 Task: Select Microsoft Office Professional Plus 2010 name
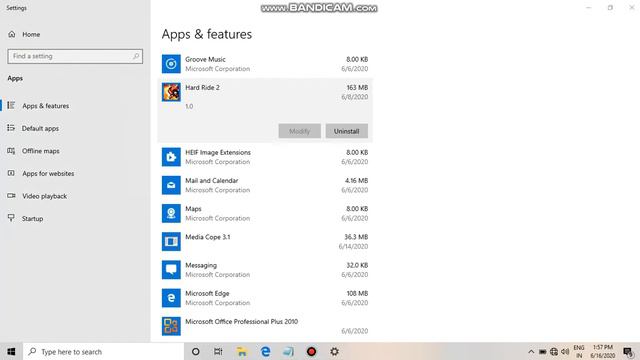point(242,321)
